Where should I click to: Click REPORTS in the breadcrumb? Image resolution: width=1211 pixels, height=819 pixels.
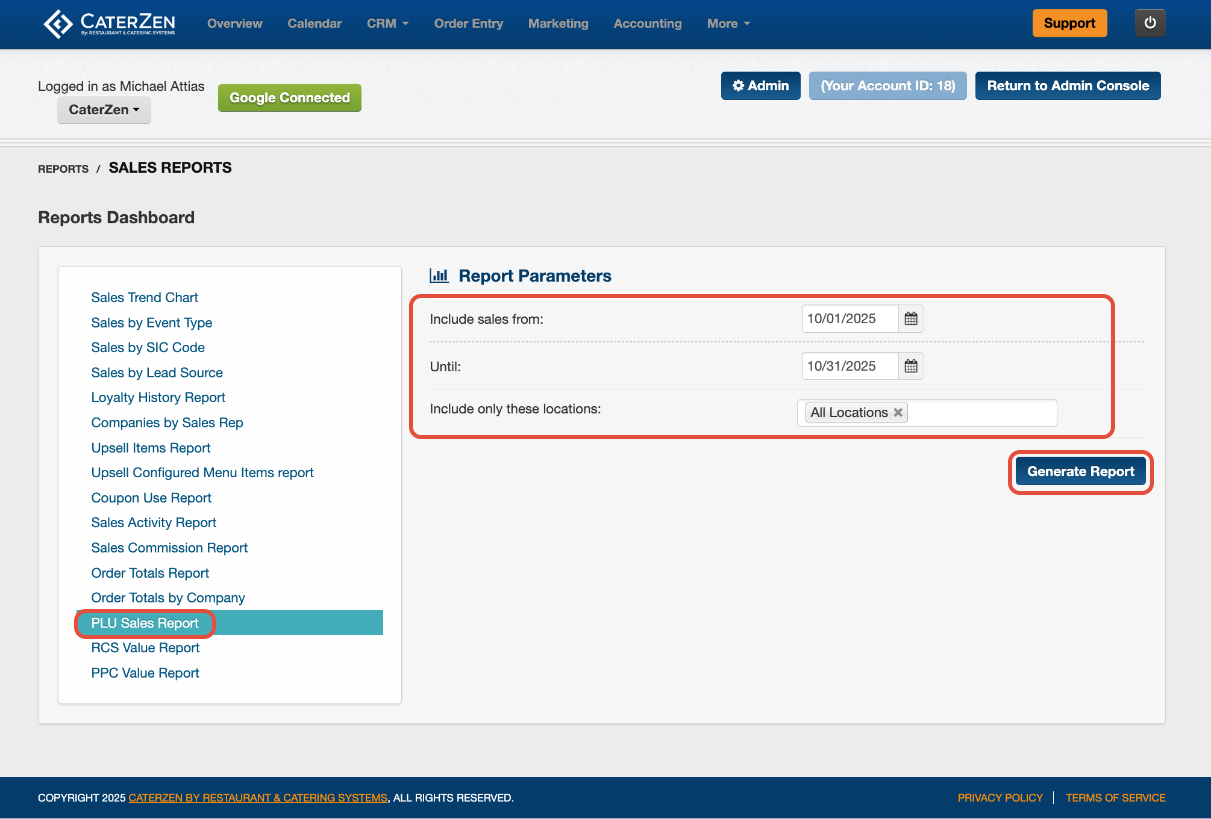point(63,169)
